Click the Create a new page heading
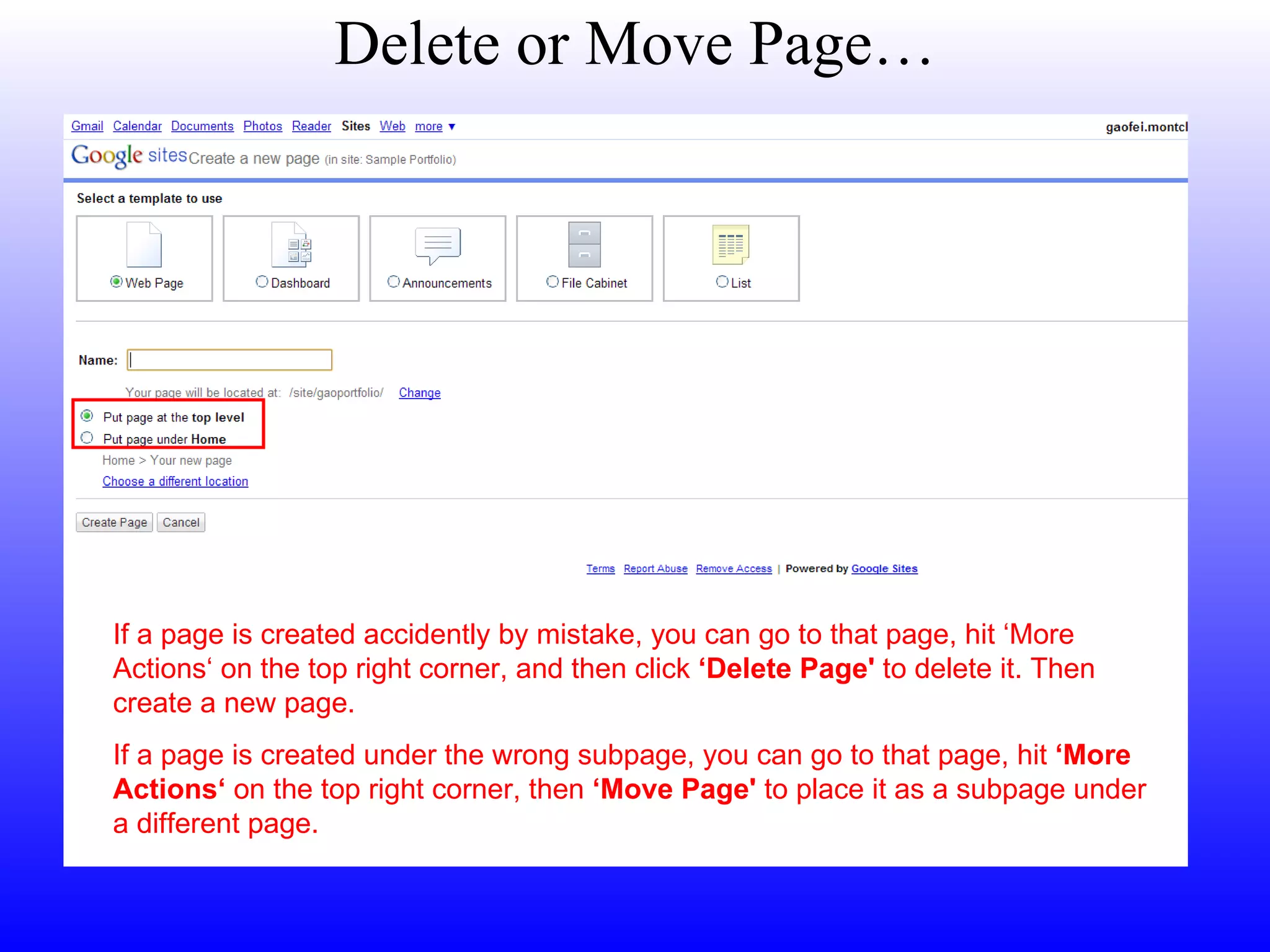Screen dimensions: 1270x952 [254, 159]
